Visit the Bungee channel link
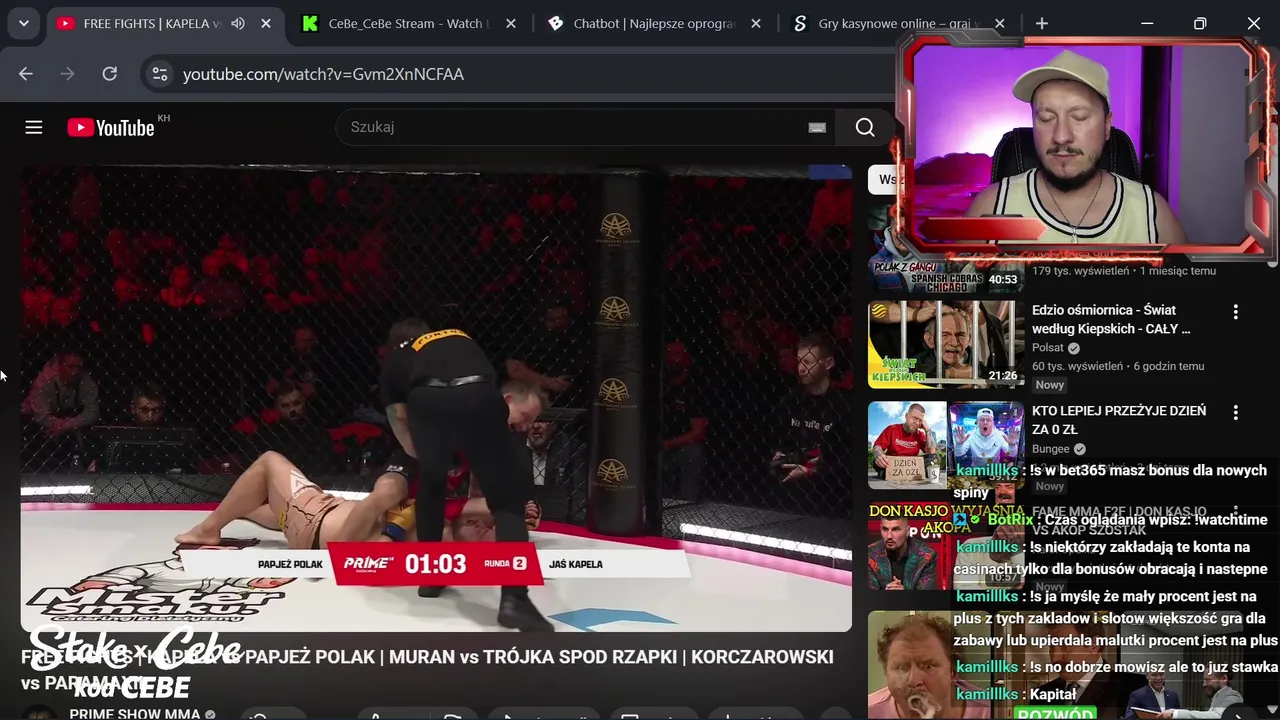The width and height of the screenshot is (1280, 720). point(1051,449)
